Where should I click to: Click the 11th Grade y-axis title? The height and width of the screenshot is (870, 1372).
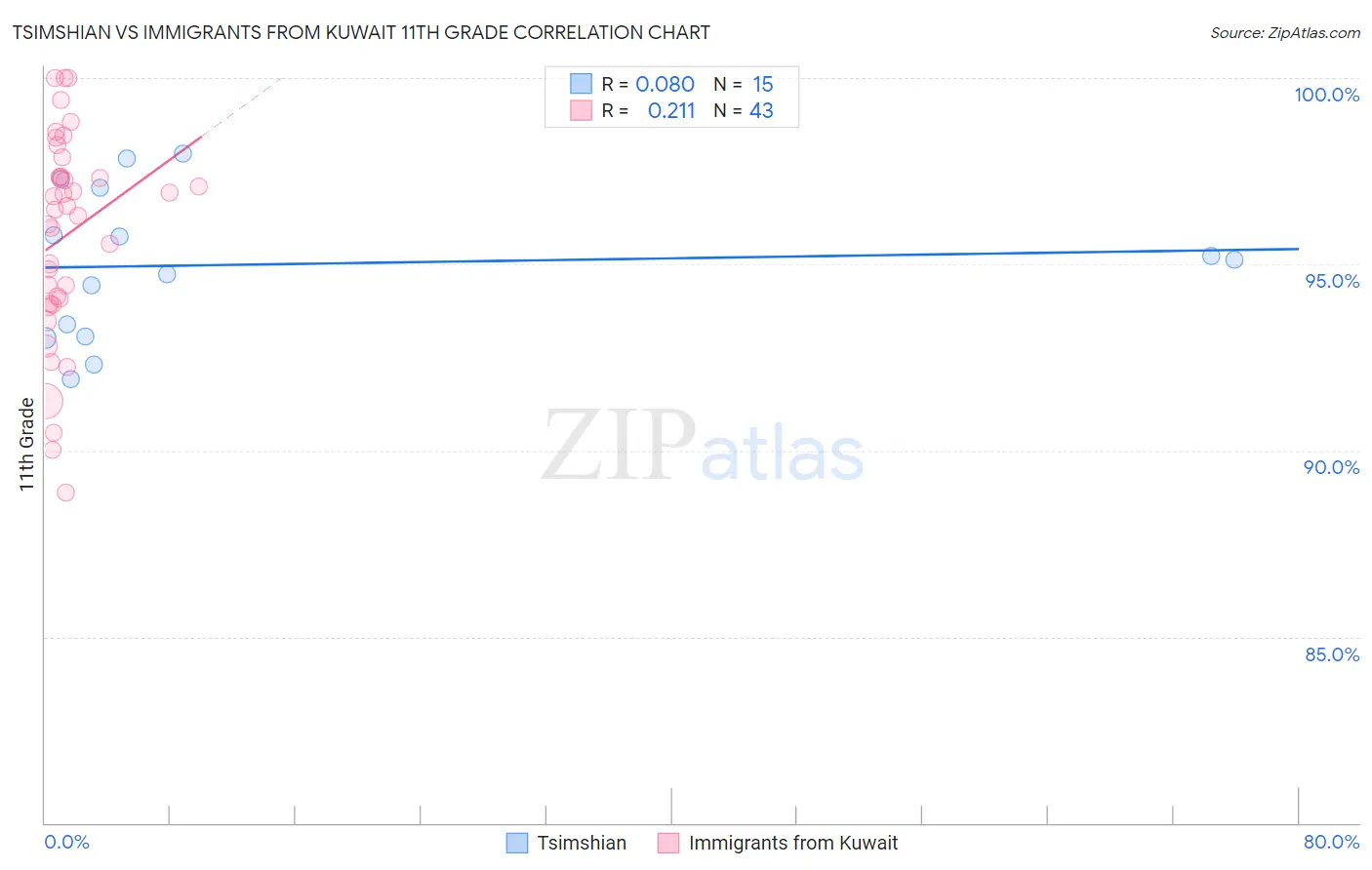[x=26, y=444]
